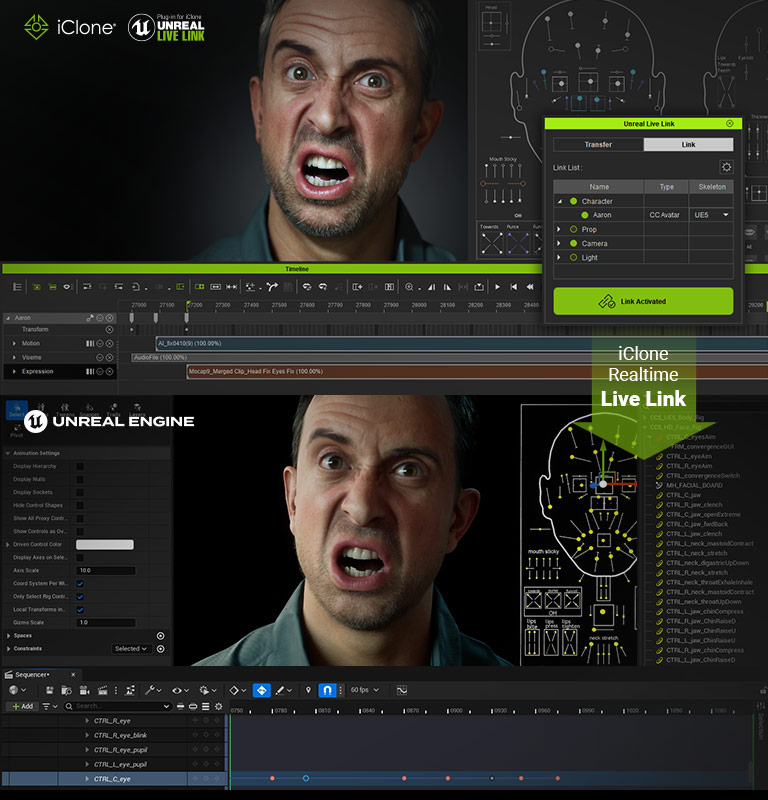Screen dimensions: 768x800
Task: Enable the Display Hierarchy checkbox
Action: click(80, 466)
